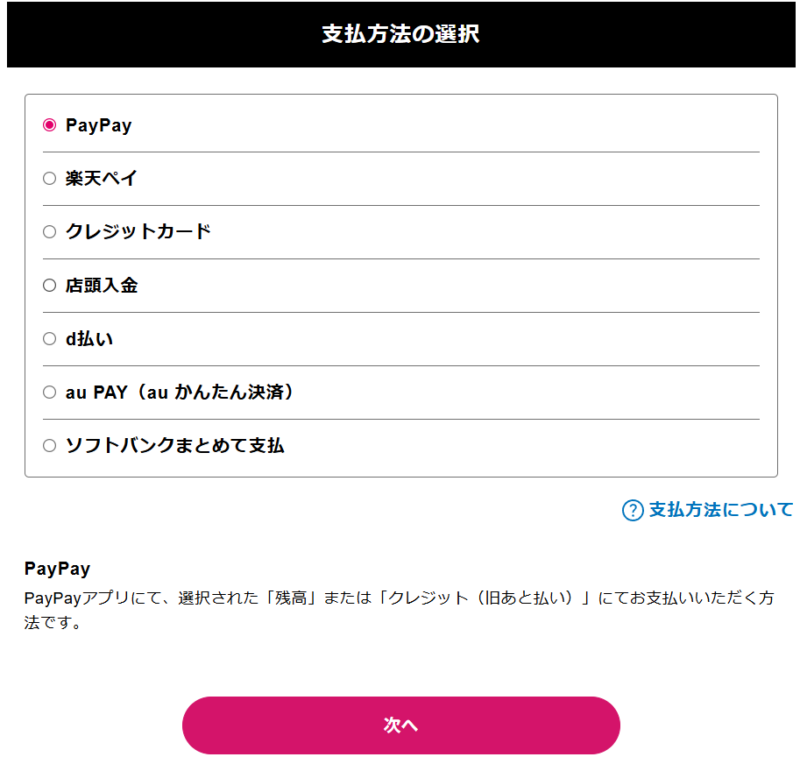Open the 支払方法について link text
The image size is (800, 757).
coord(720,510)
